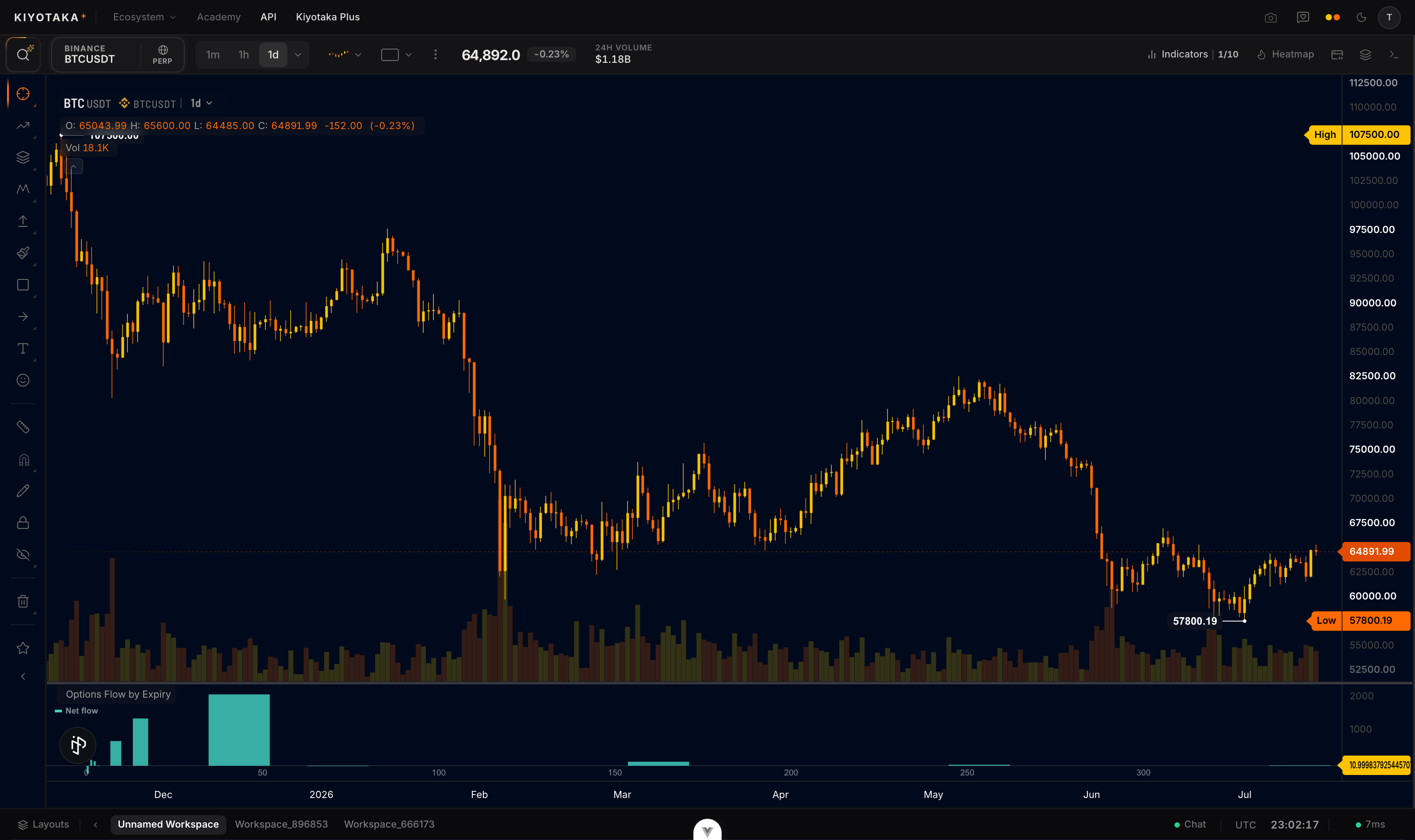Toggle dark mode moon icon
1415x840 pixels.
[1361, 18]
